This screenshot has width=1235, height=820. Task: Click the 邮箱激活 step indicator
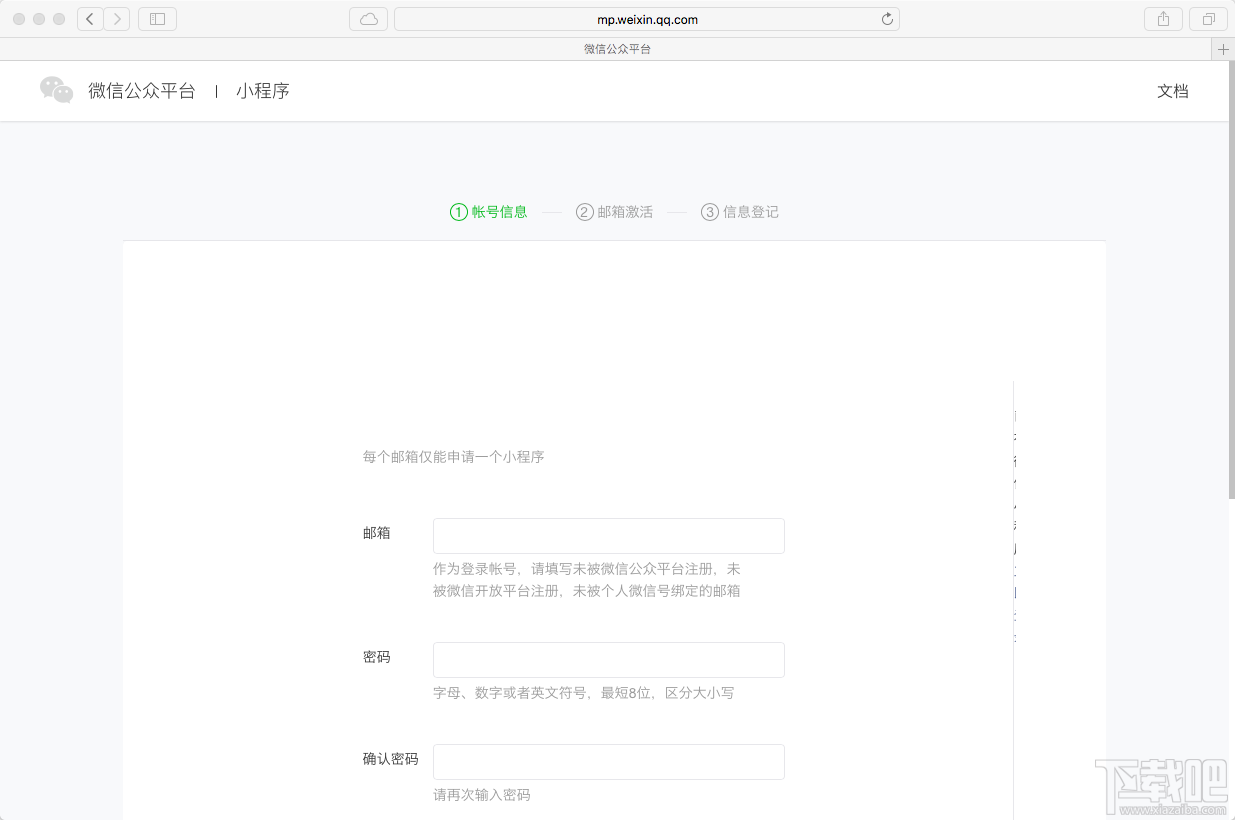click(x=614, y=212)
